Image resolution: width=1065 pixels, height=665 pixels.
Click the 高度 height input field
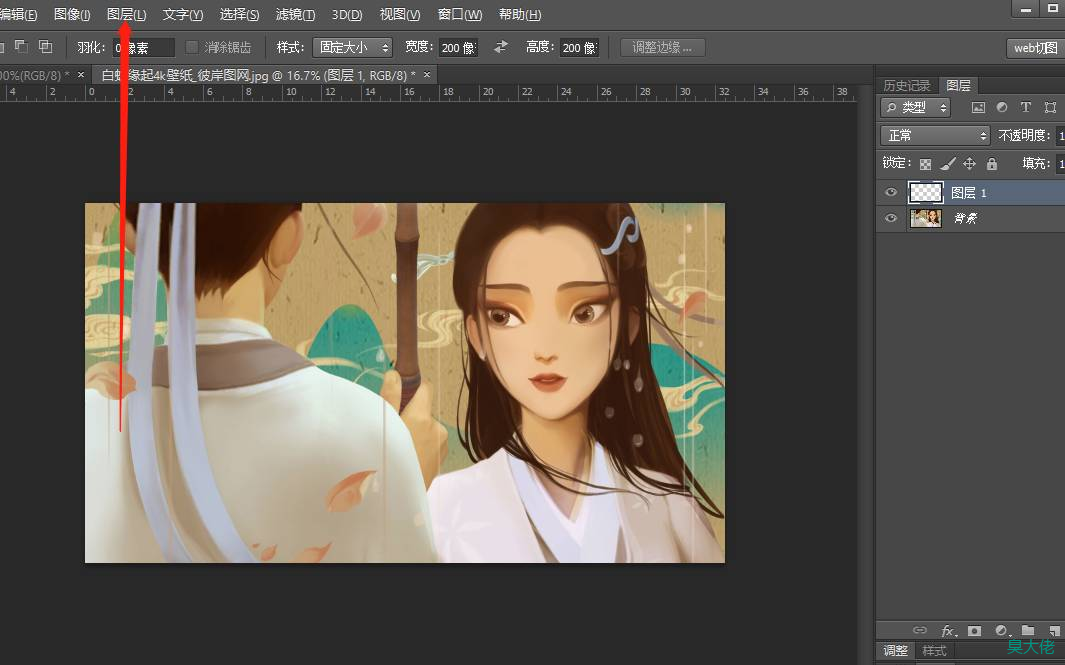(x=579, y=48)
